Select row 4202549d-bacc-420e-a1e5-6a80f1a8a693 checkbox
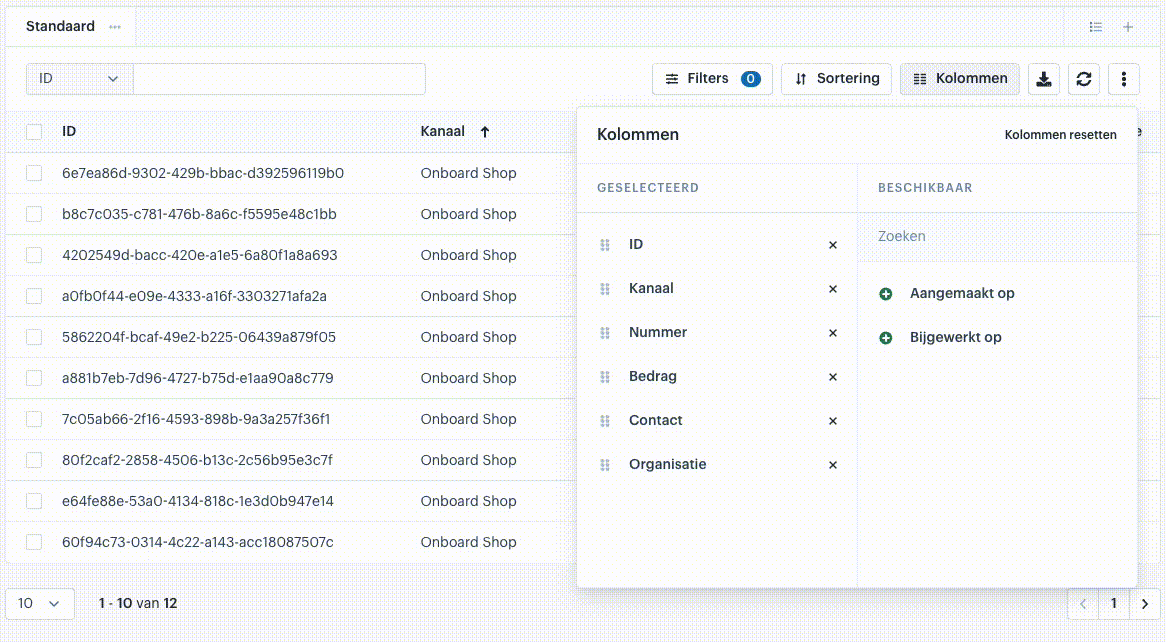The image size is (1166, 642). point(34,254)
